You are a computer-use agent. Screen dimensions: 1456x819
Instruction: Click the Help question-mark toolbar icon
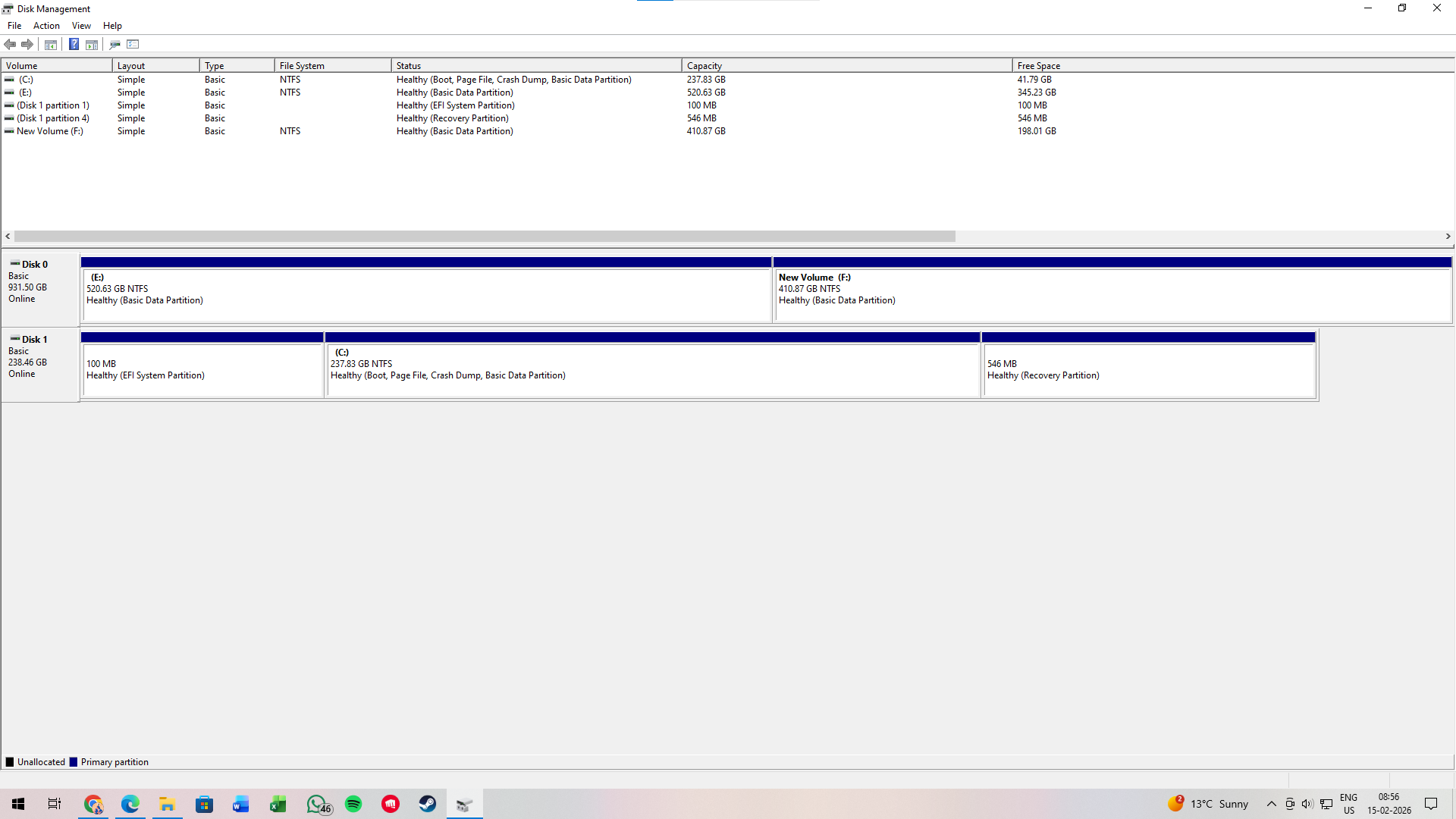coord(74,44)
